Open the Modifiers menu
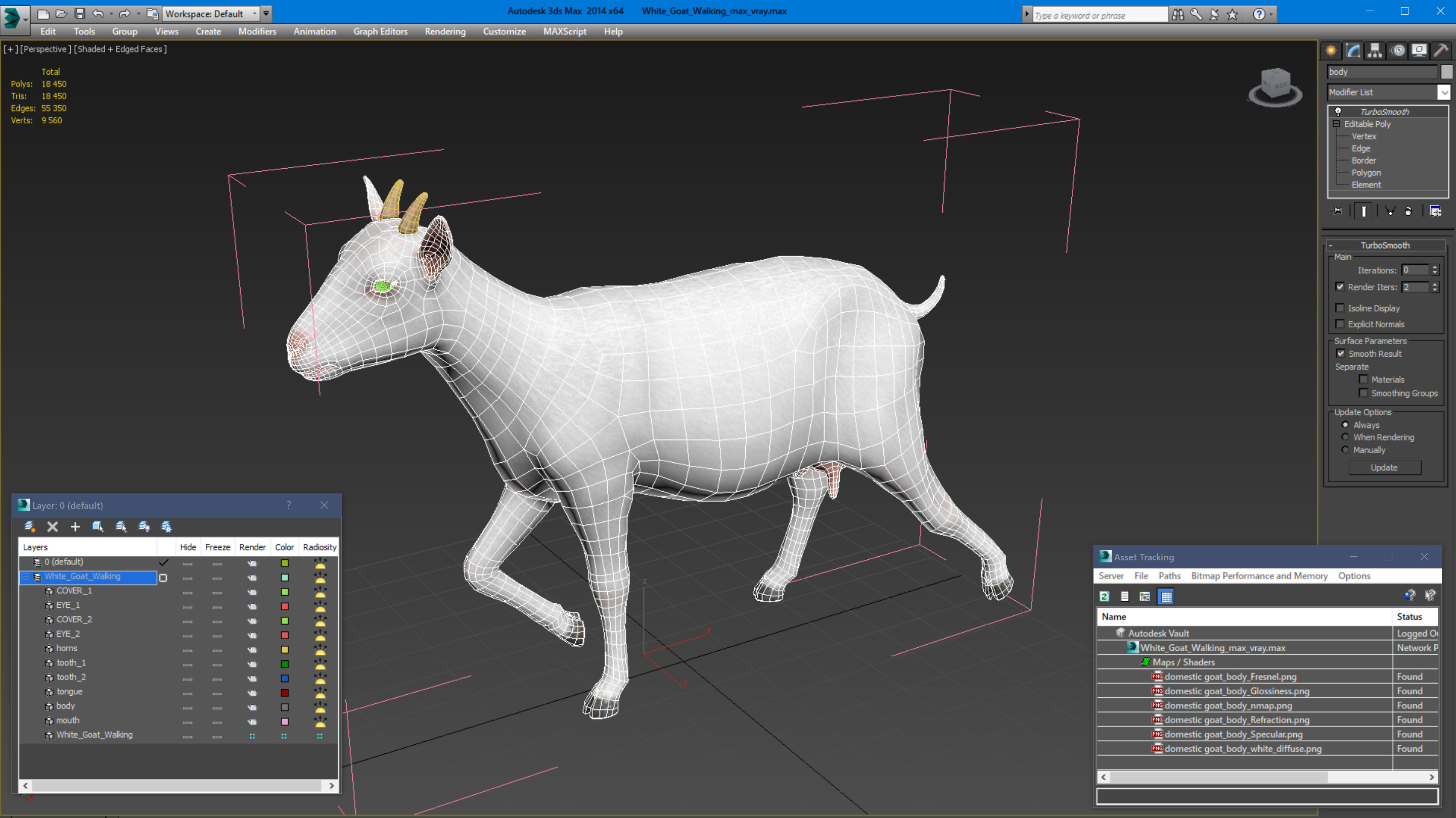1456x818 pixels. pyautogui.click(x=257, y=31)
